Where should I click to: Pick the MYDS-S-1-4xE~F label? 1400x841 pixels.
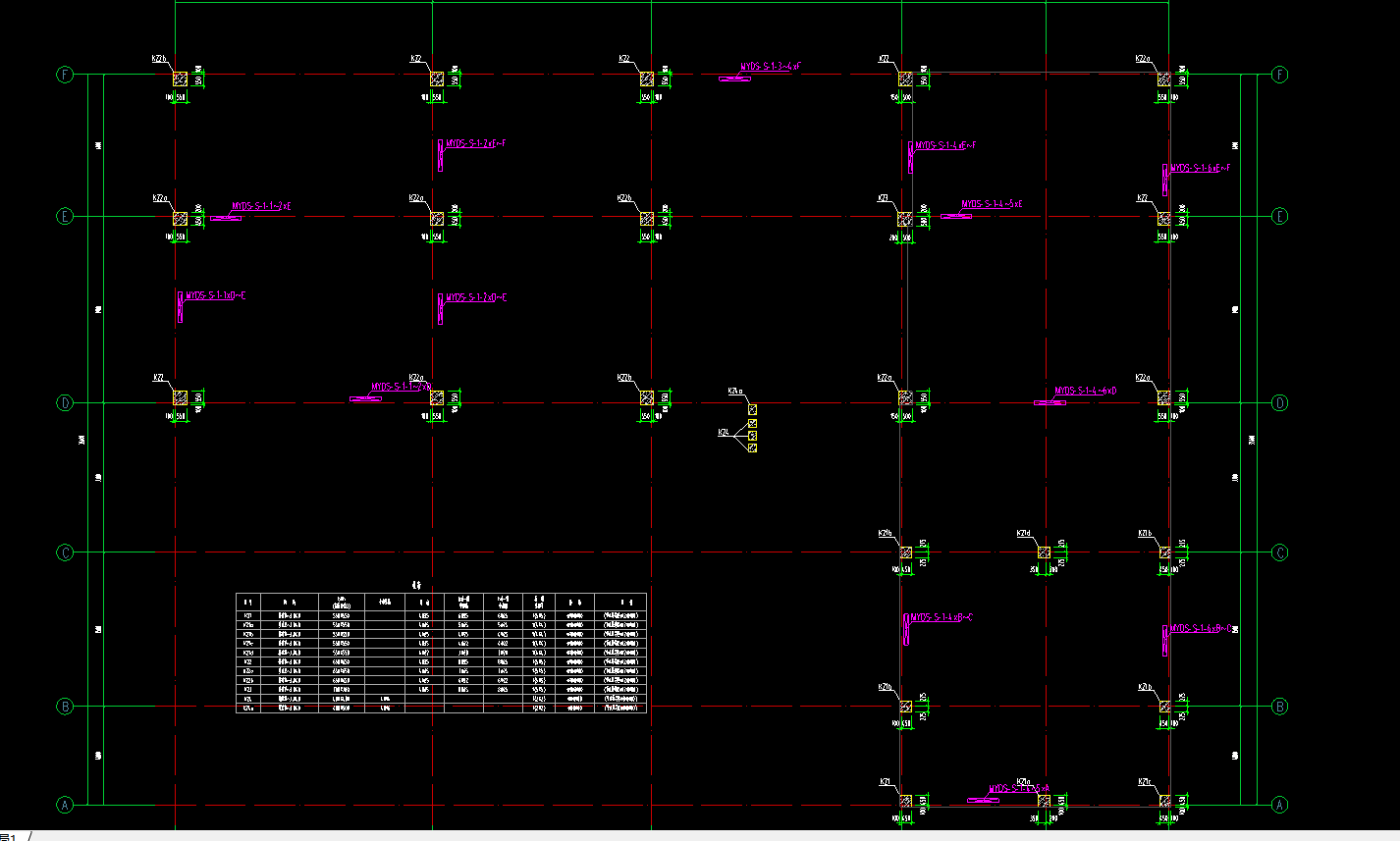point(946,145)
